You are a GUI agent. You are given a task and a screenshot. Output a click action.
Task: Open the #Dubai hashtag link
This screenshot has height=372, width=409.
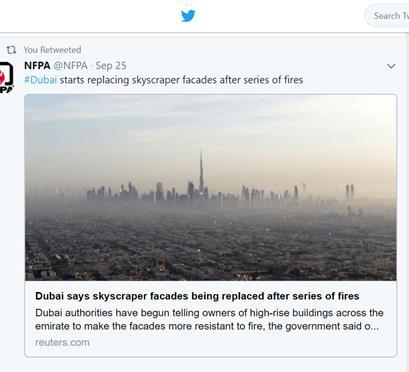pyautogui.click(x=41, y=80)
